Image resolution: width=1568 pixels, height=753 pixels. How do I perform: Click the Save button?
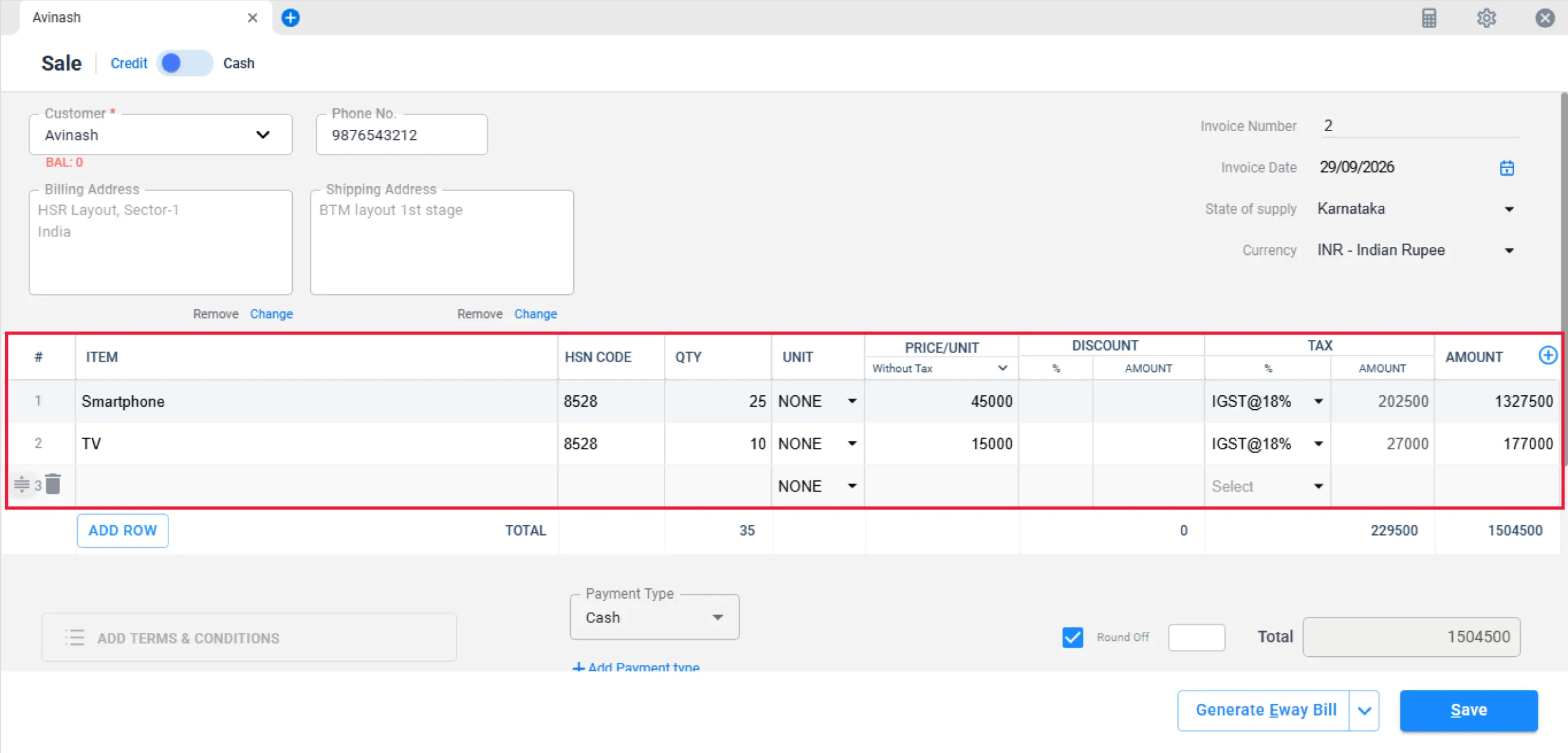(x=1469, y=711)
